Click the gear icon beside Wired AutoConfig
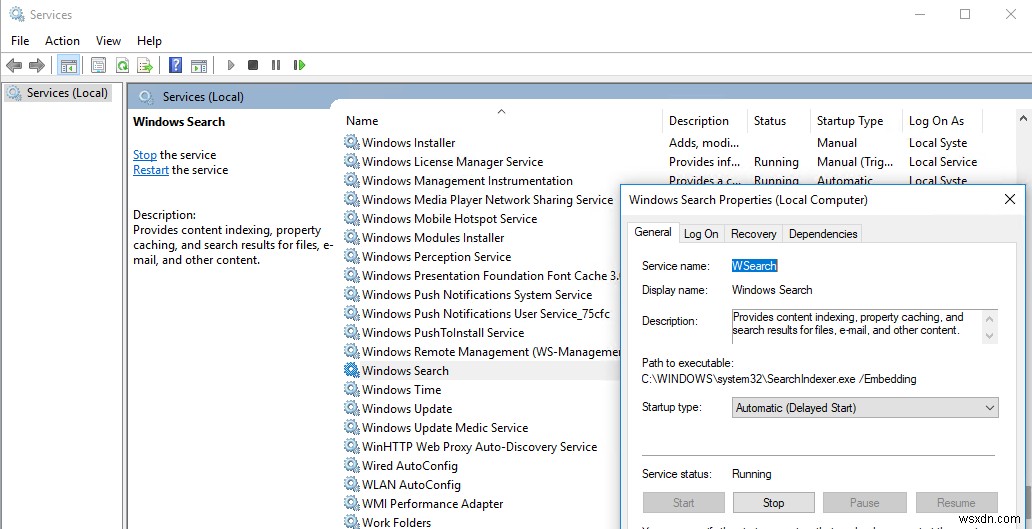The width and height of the screenshot is (1032, 529). point(352,465)
